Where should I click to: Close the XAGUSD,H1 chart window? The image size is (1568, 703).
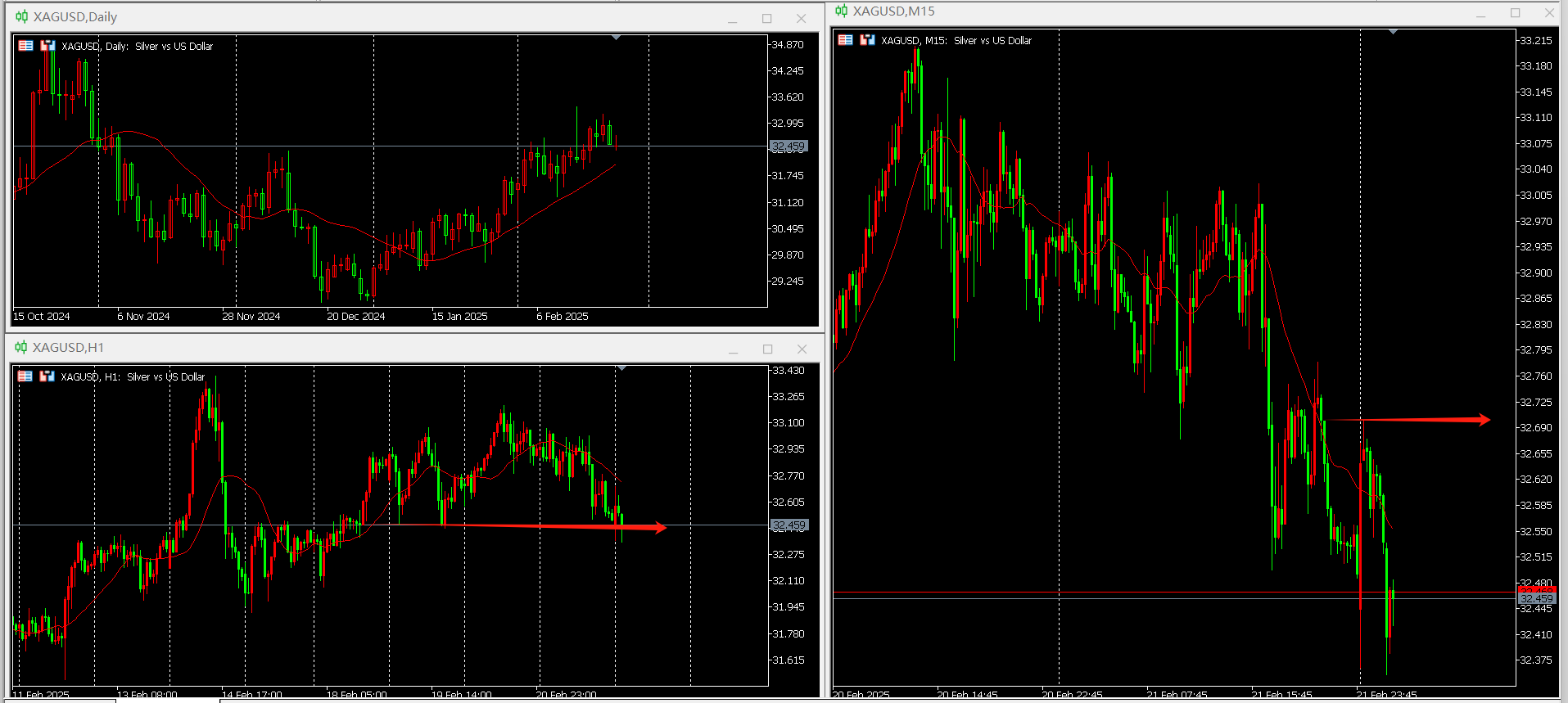802,349
